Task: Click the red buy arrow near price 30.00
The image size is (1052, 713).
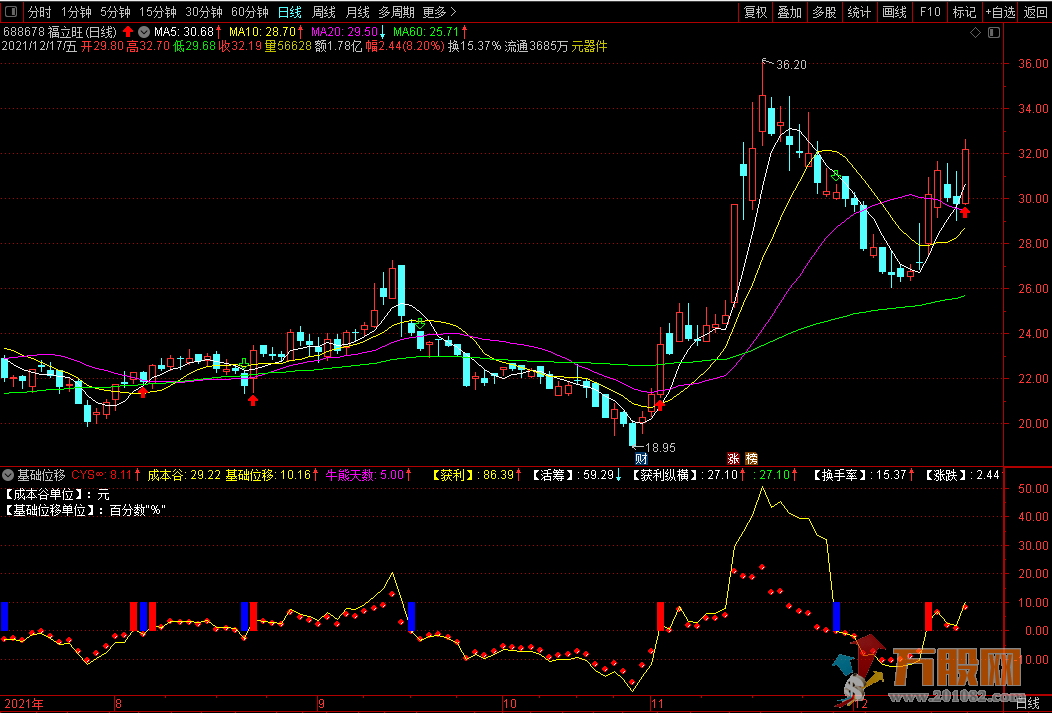Action: (965, 213)
